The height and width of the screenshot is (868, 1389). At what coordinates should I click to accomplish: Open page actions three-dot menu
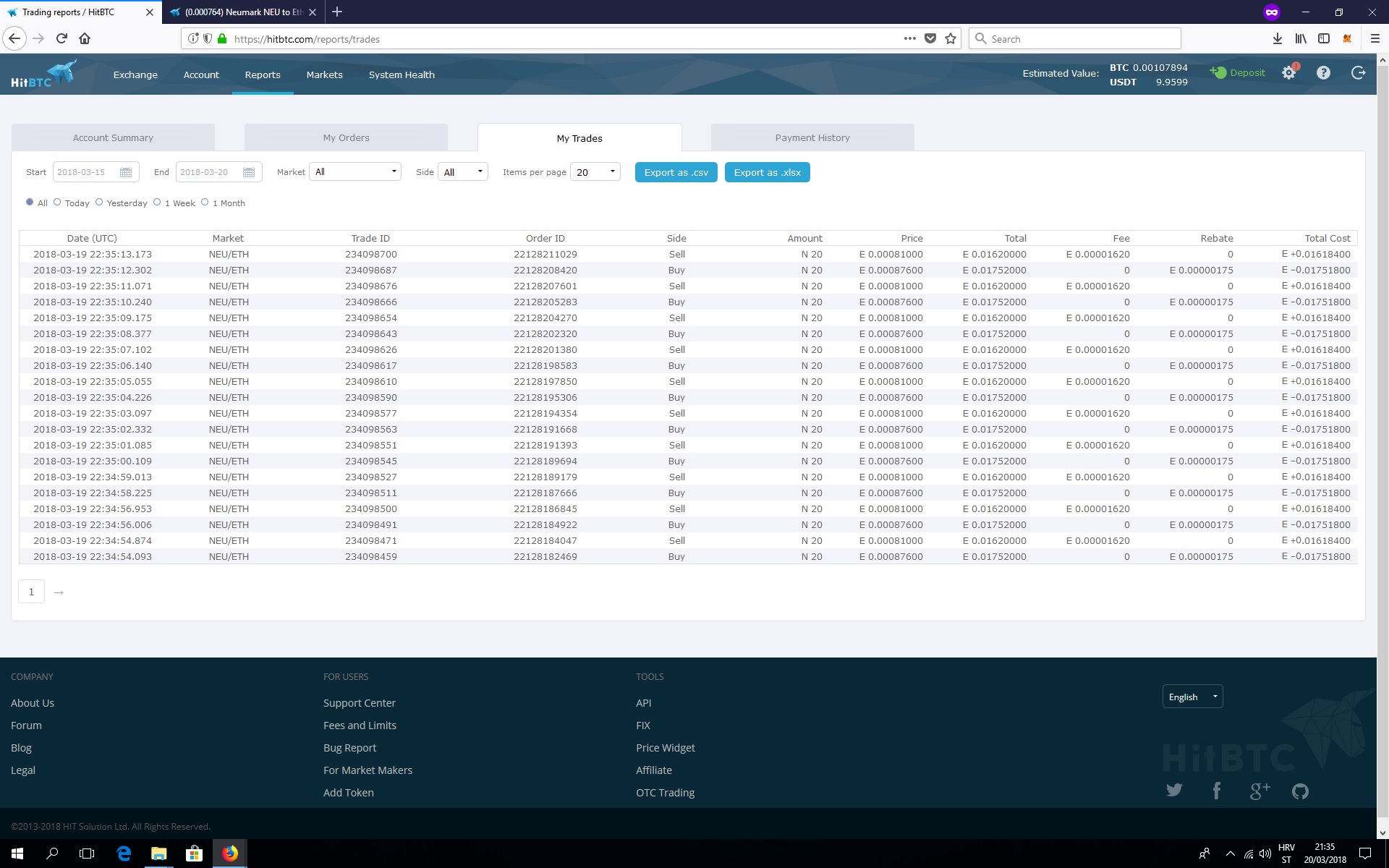(x=910, y=38)
